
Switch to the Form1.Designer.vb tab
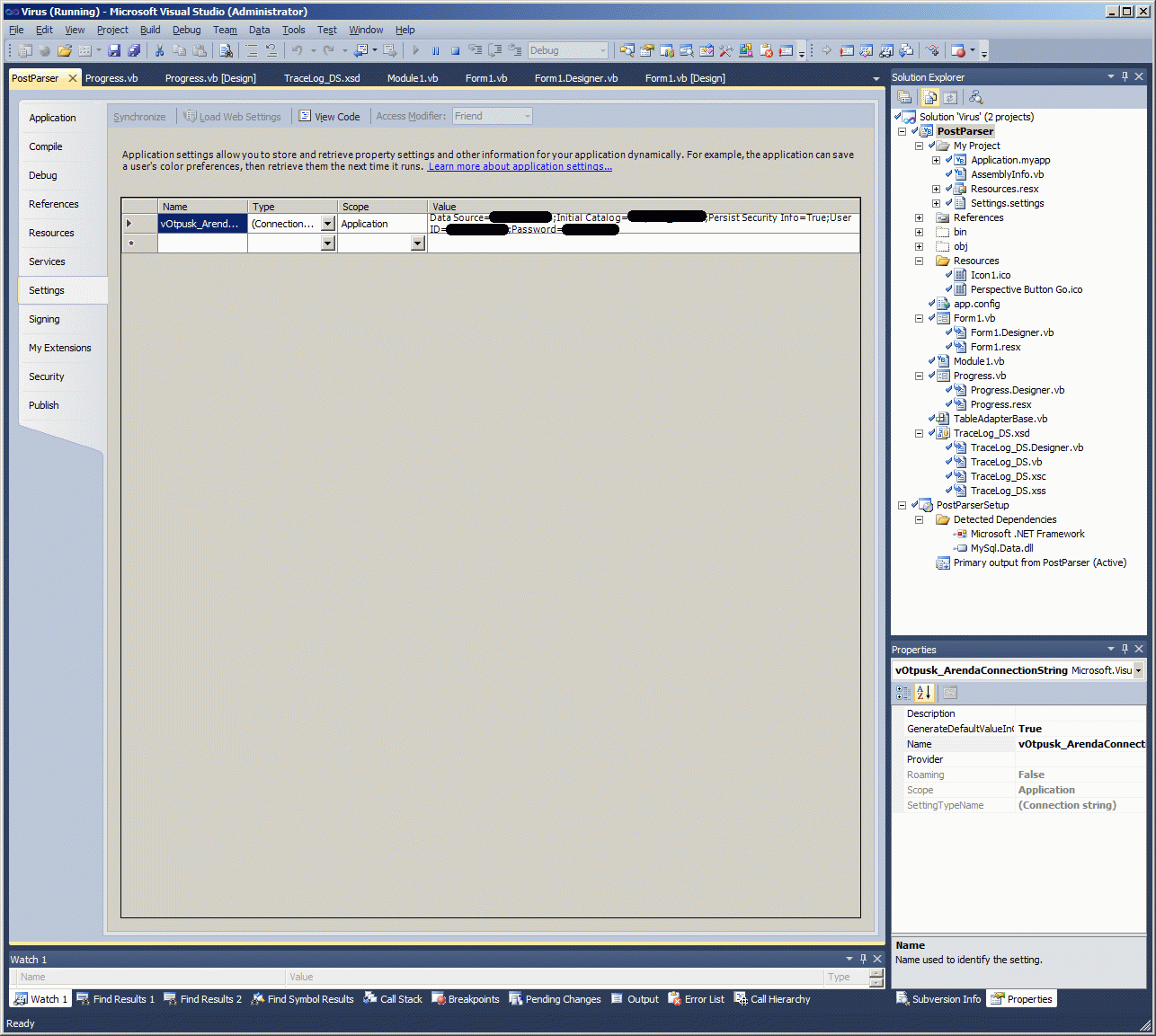(576, 78)
